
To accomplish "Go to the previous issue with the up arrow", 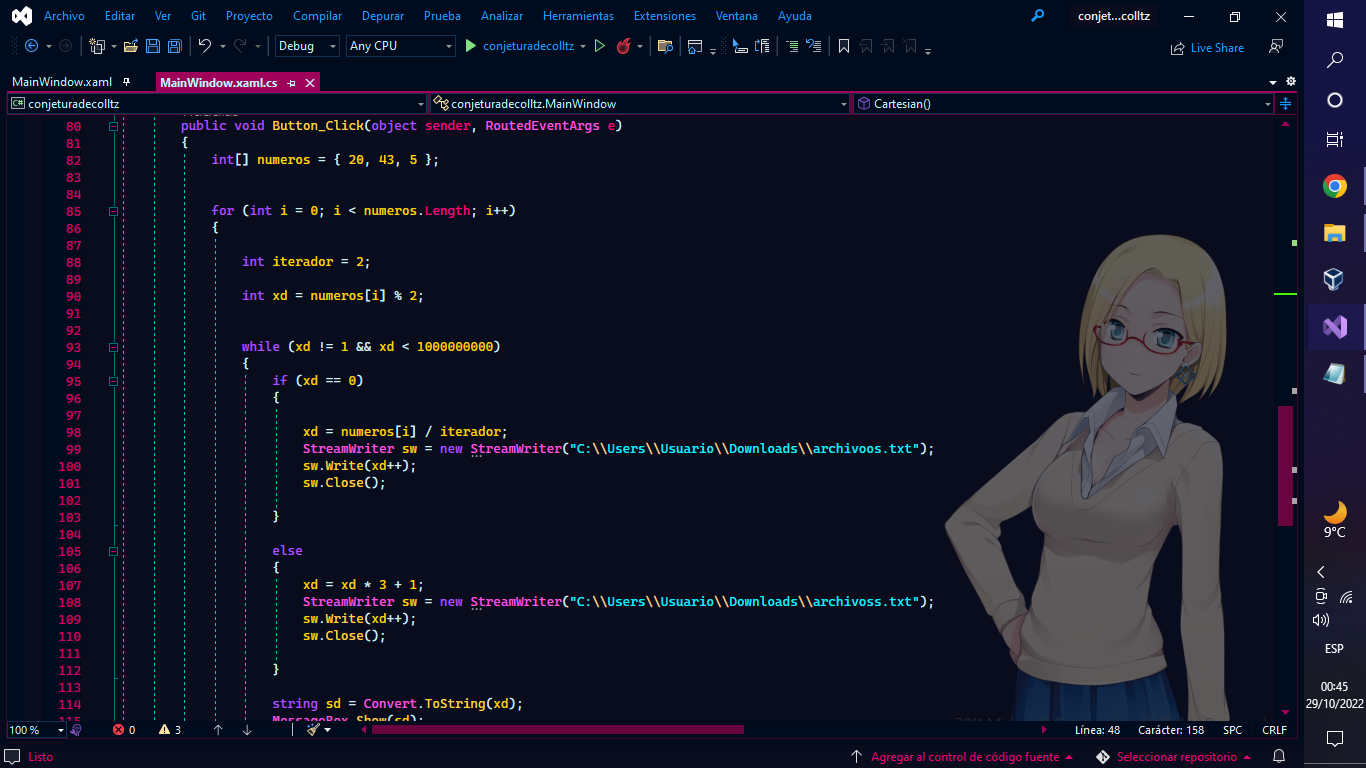I will coord(218,730).
